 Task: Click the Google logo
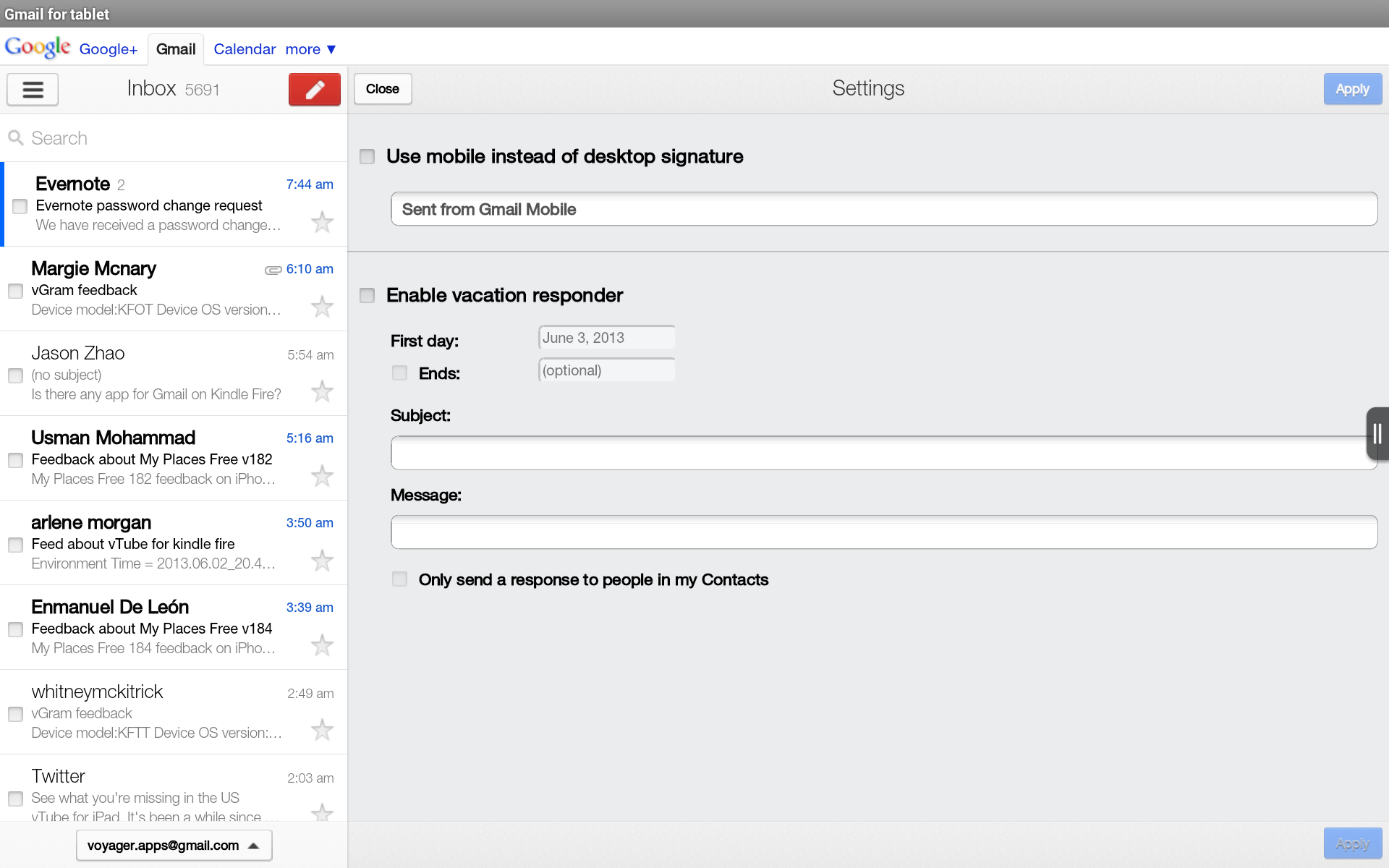pos(36,48)
